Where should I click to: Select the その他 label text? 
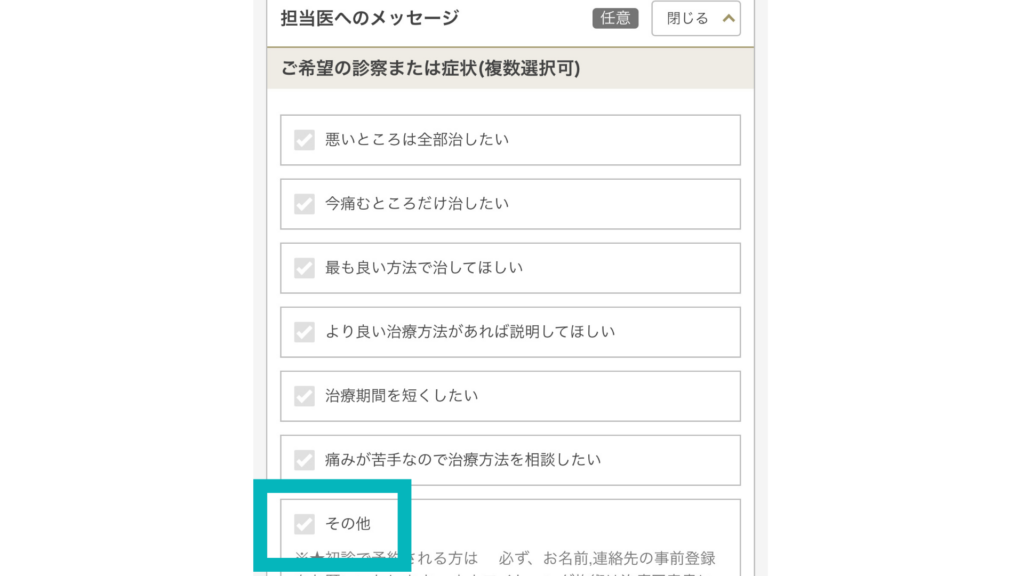[348, 524]
